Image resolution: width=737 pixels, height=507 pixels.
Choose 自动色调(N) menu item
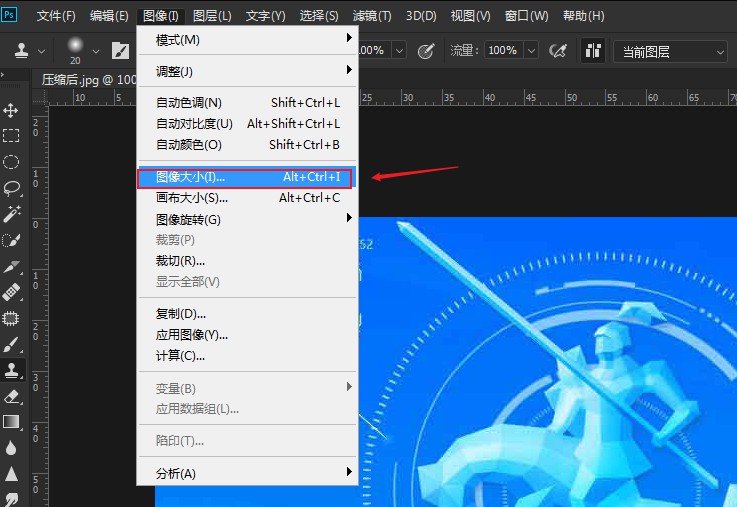point(248,102)
